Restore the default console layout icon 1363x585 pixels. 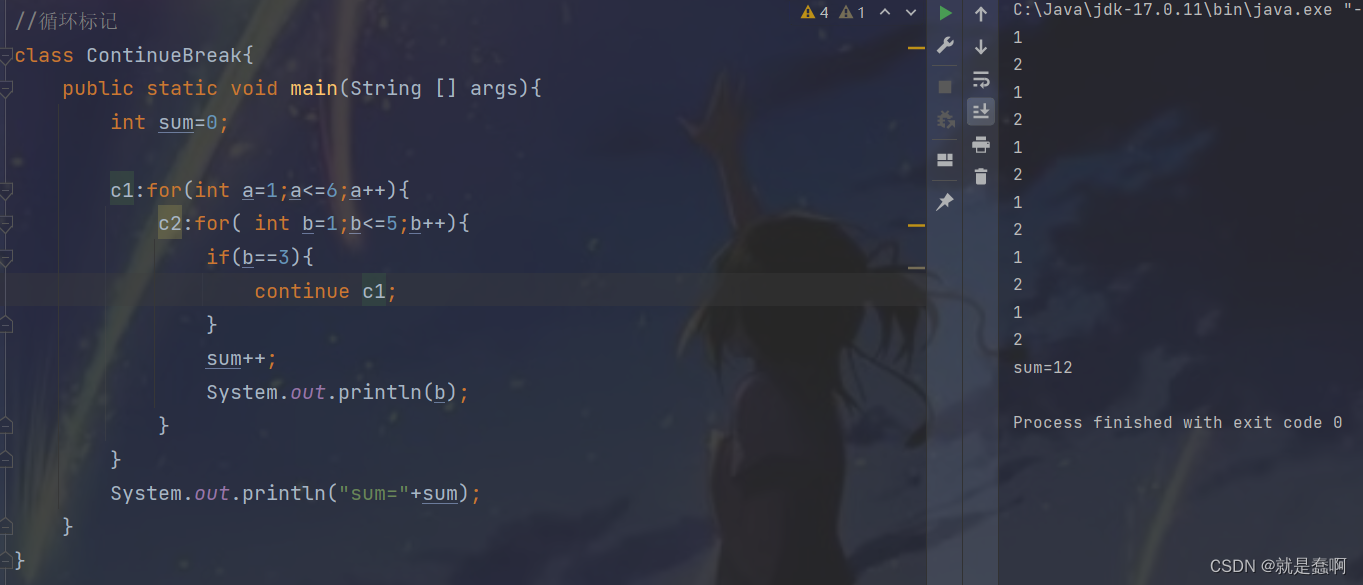coord(945,159)
